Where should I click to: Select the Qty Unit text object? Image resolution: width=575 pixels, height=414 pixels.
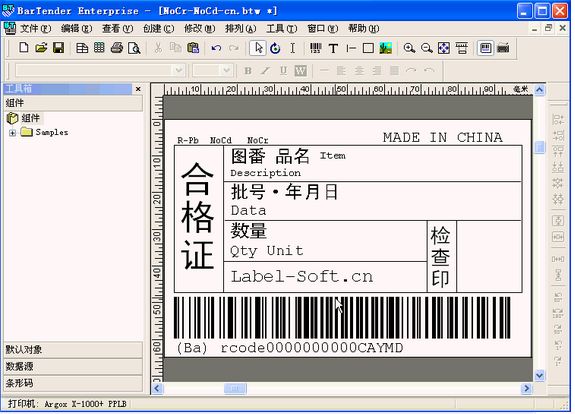pyautogui.click(x=267, y=251)
